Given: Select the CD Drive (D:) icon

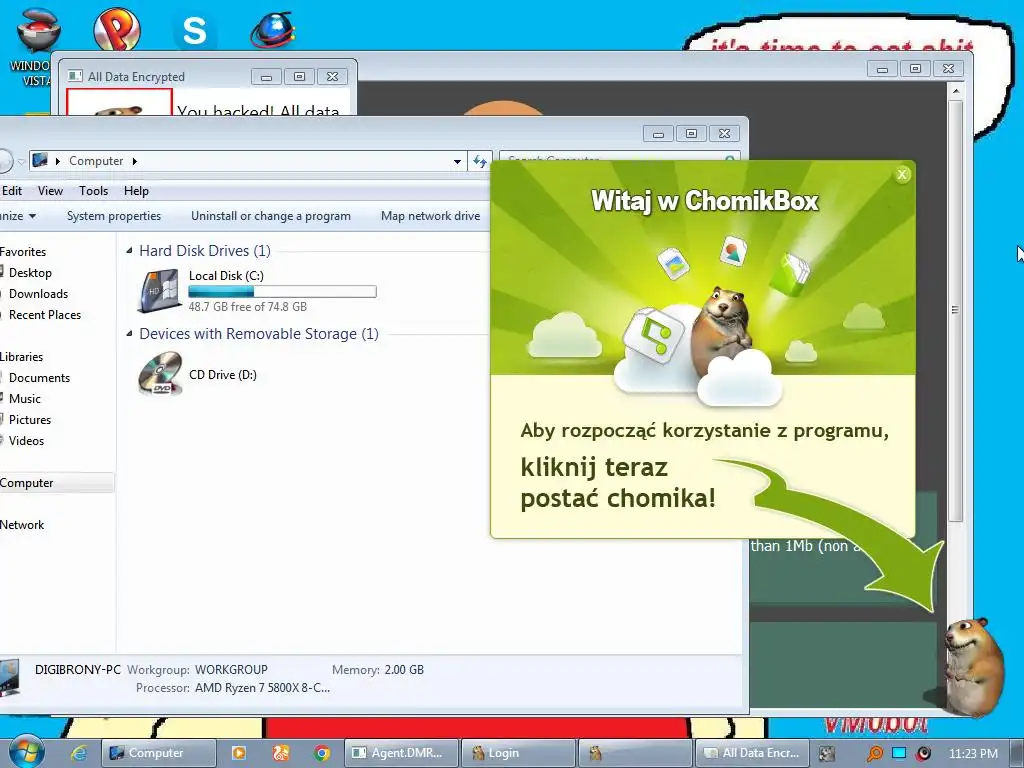Looking at the screenshot, I should tap(161, 374).
